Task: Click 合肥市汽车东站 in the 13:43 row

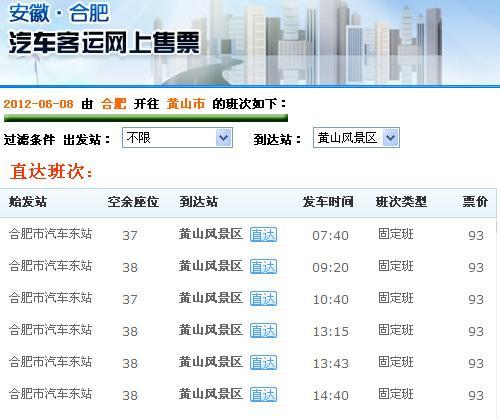Action: click(50, 362)
